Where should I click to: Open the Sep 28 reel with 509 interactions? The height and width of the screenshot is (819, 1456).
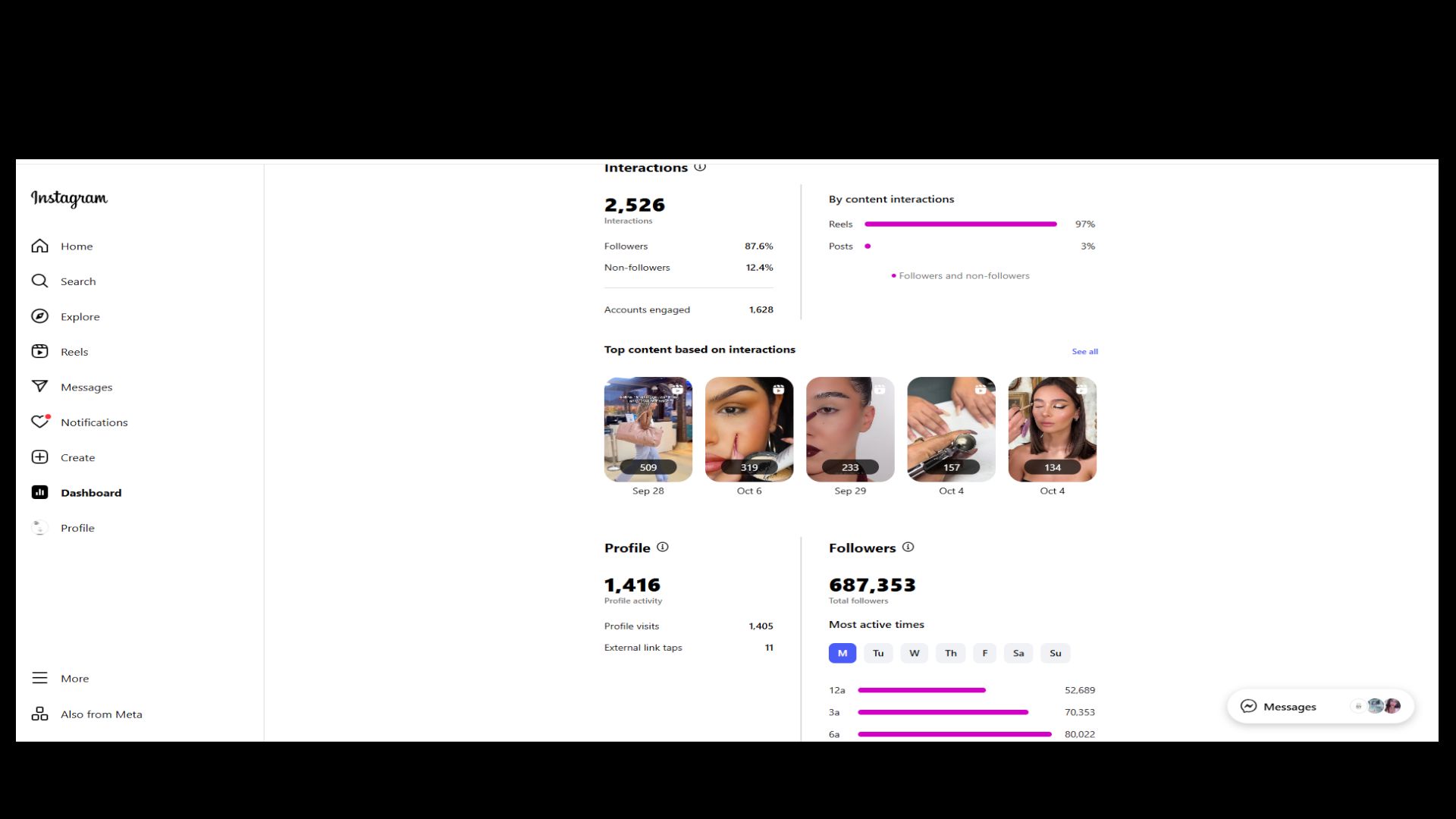point(648,429)
